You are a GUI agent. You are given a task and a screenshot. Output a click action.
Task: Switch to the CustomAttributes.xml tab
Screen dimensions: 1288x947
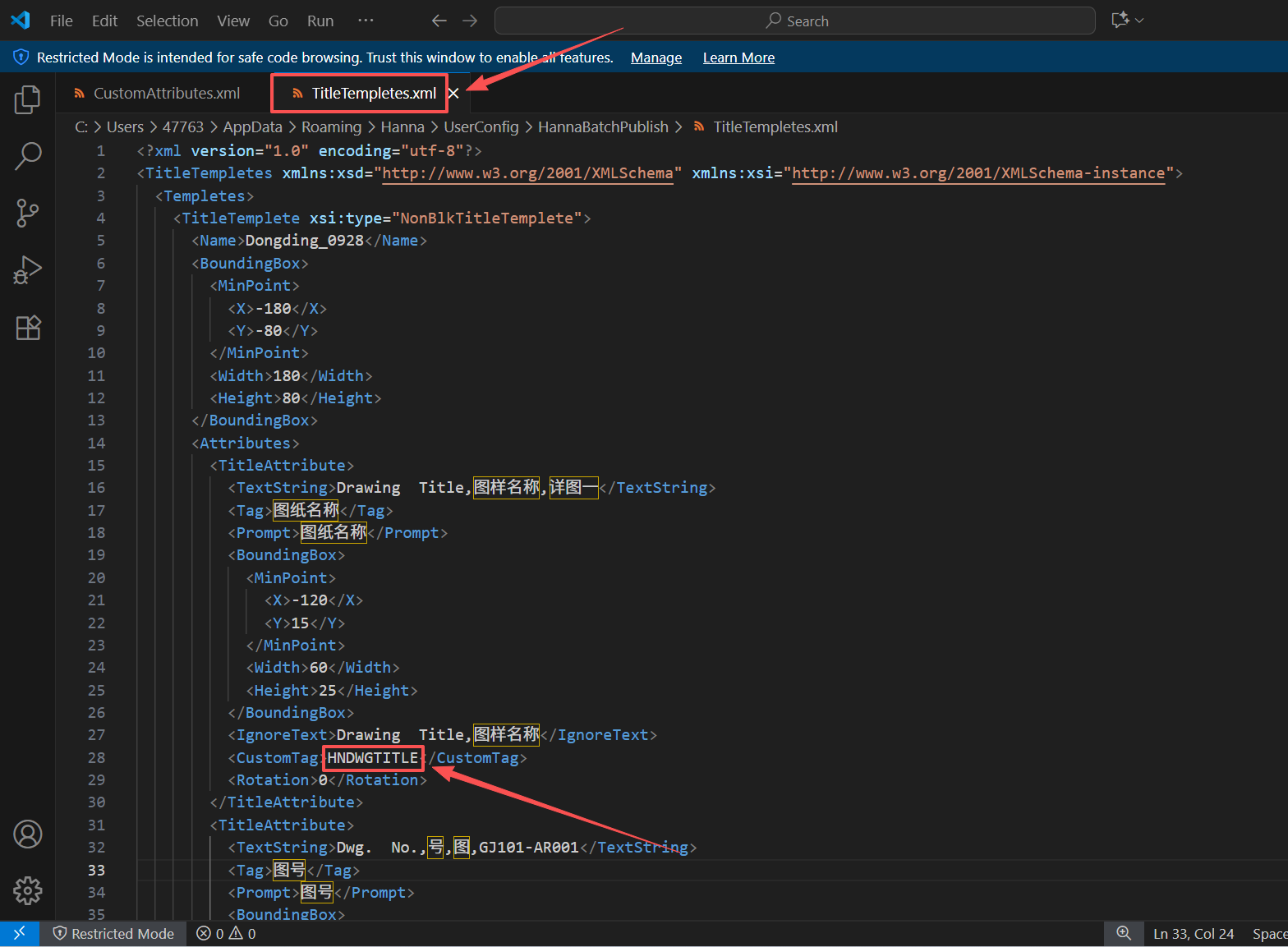point(166,94)
